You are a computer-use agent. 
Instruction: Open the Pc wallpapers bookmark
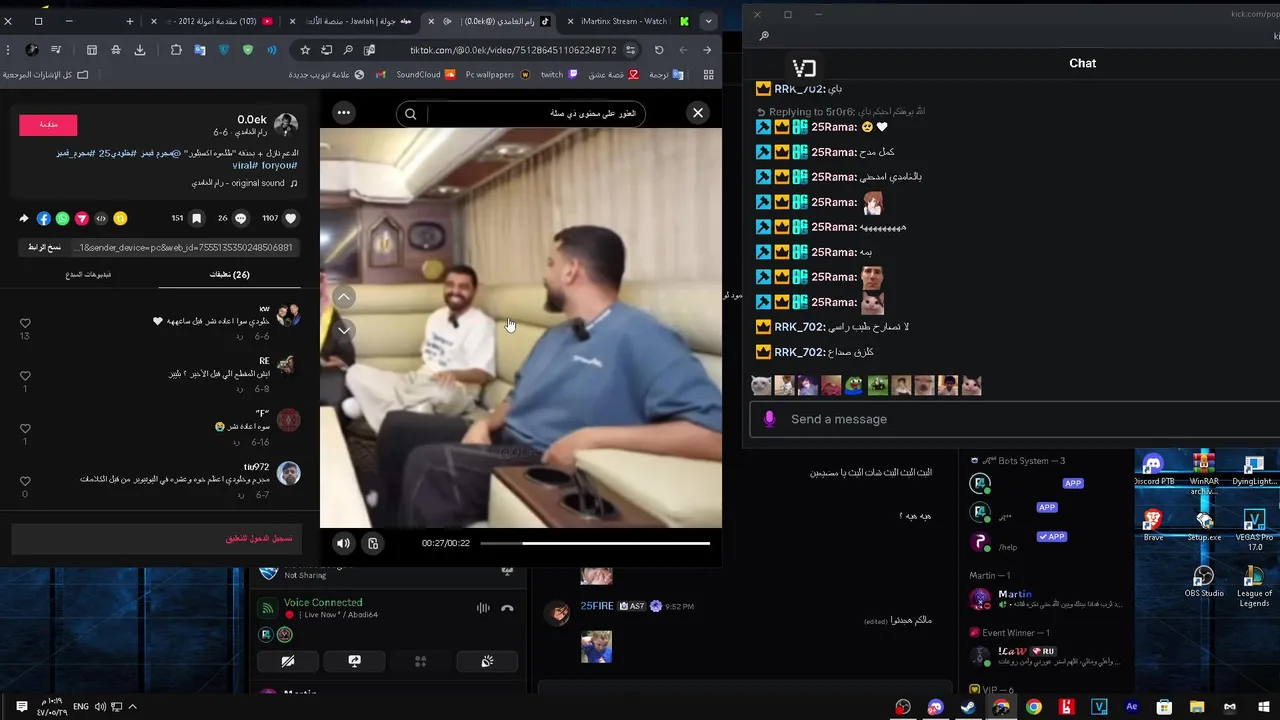[x=497, y=75]
